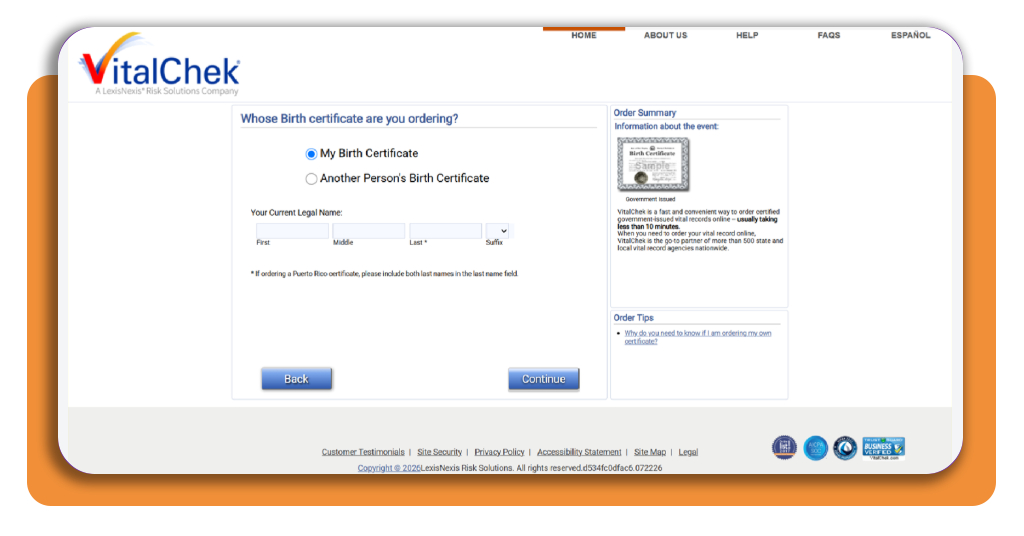
Task: Open the ABOUT US page
Action: [665, 35]
